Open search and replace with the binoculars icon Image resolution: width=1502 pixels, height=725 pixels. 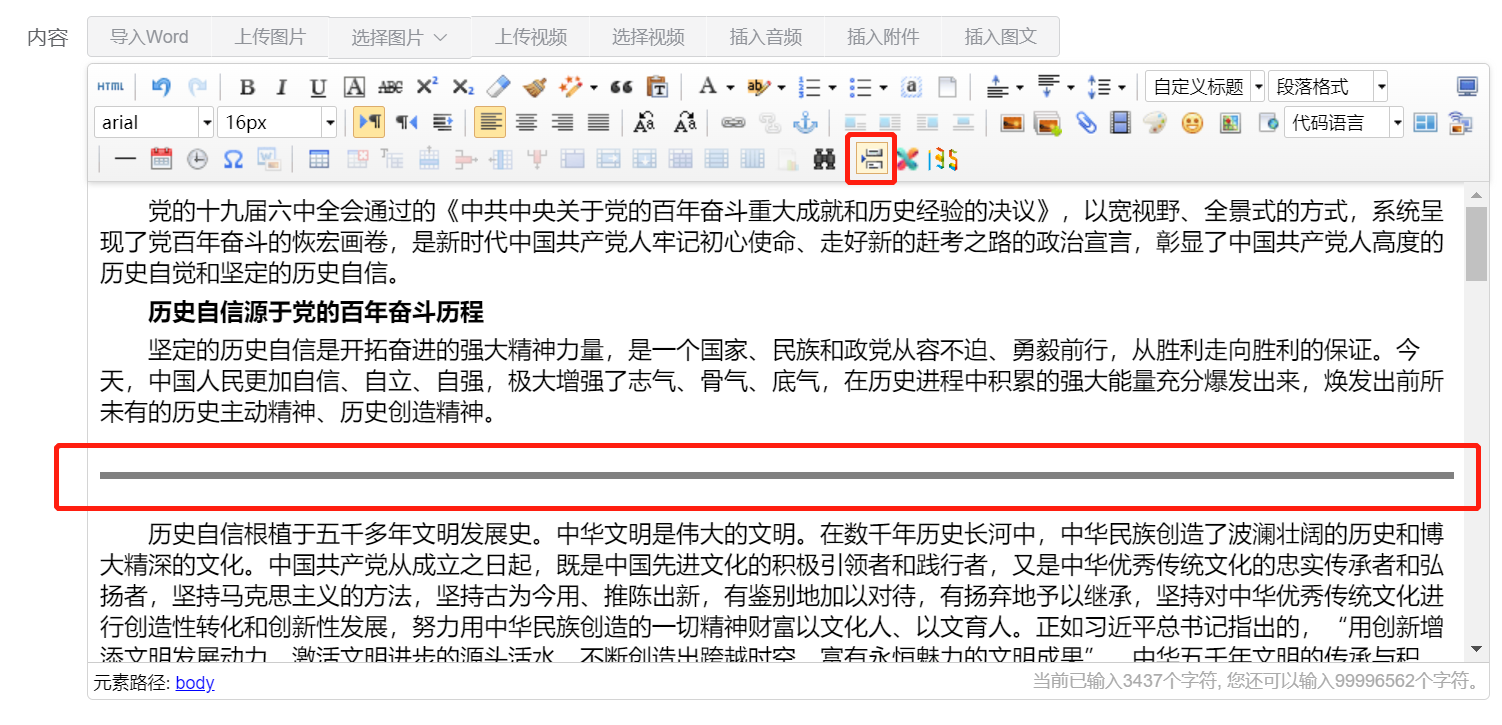coord(826,158)
